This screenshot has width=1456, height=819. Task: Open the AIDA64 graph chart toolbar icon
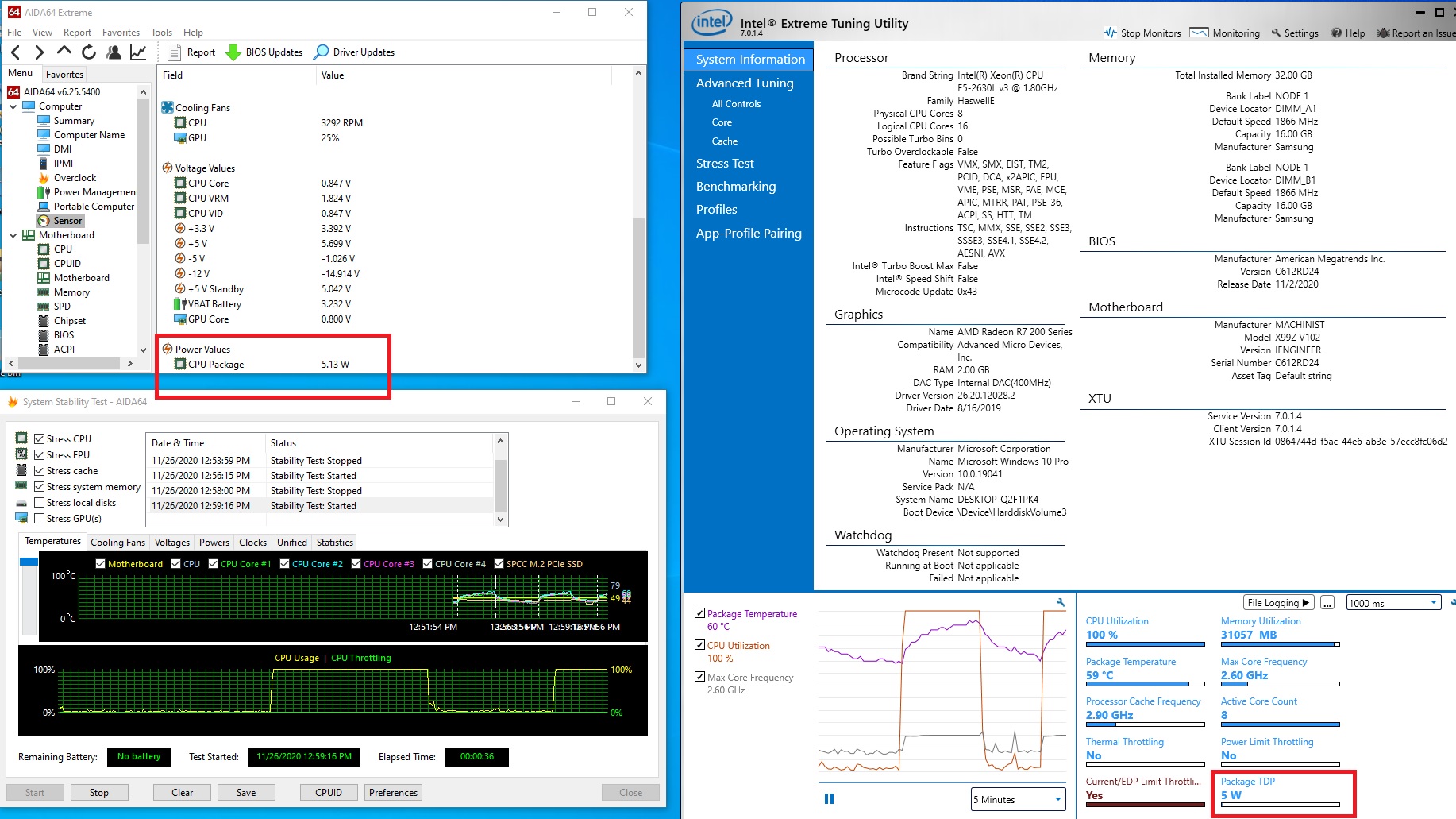point(138,52)
